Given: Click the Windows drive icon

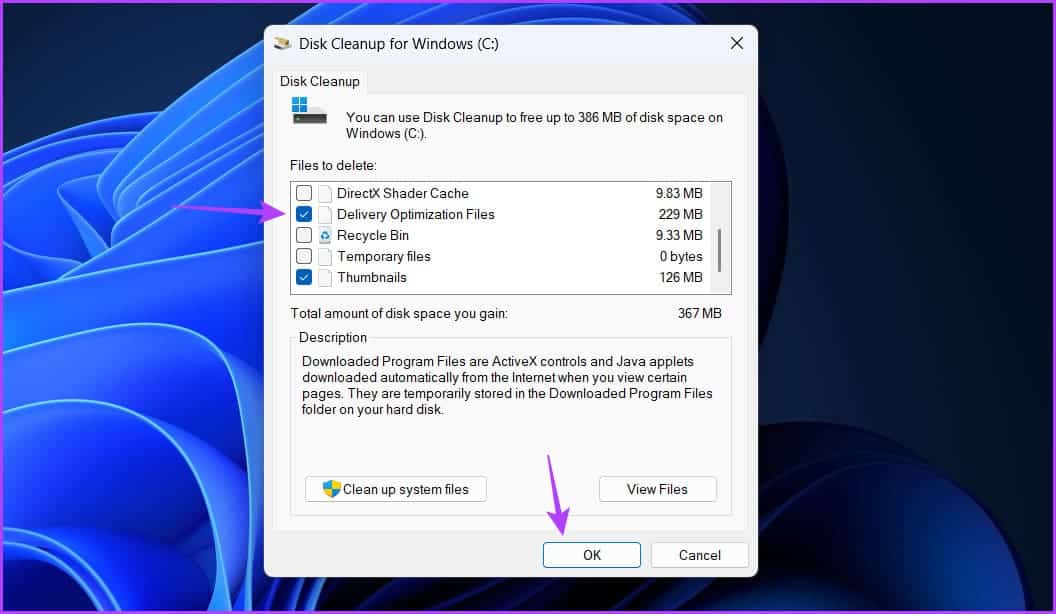Looking at the screenshot, I should coord(309,111).
